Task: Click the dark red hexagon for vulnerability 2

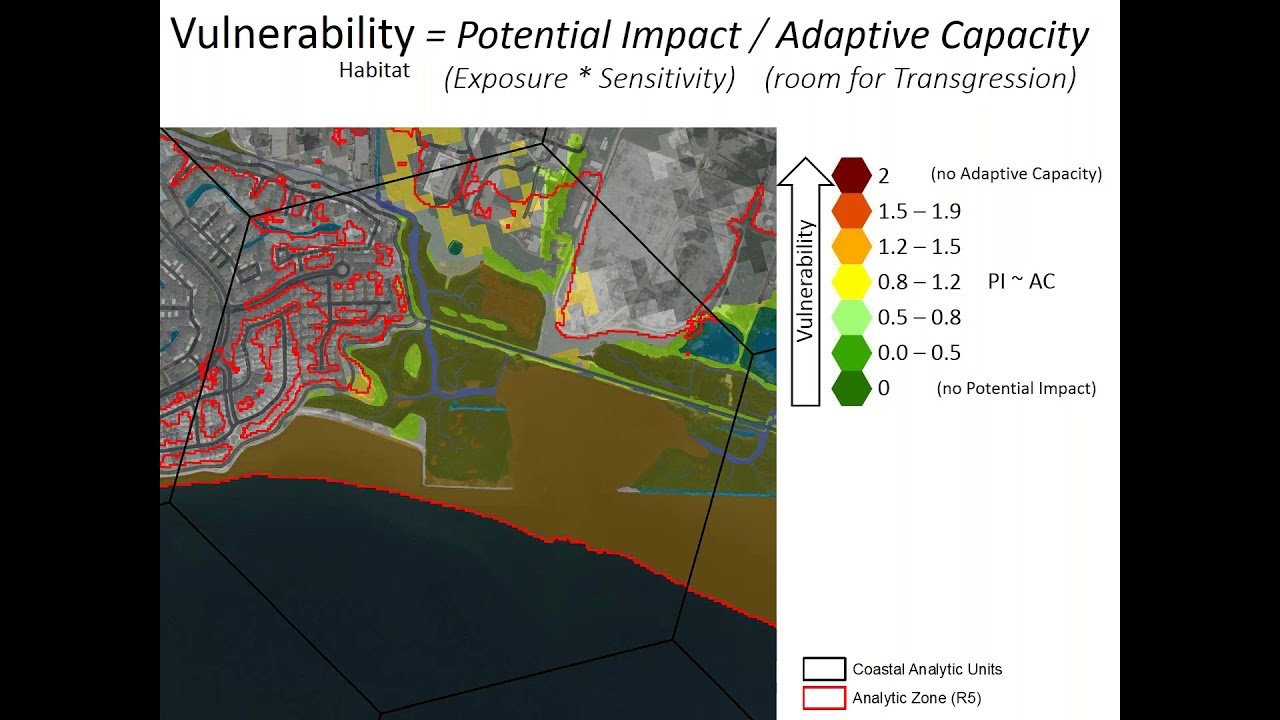Action: point(852,175)
